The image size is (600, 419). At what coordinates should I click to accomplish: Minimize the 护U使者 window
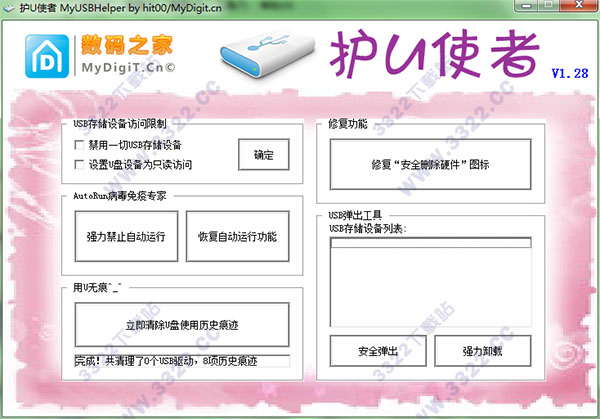[527, 6]
